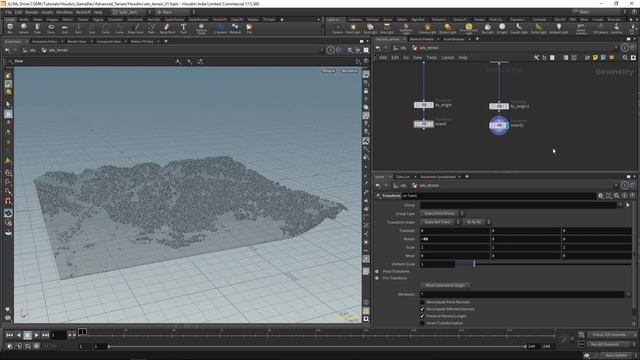
Task: Toggle Recompute Affected Normals checkbox
Action: [x=422, y=309]
